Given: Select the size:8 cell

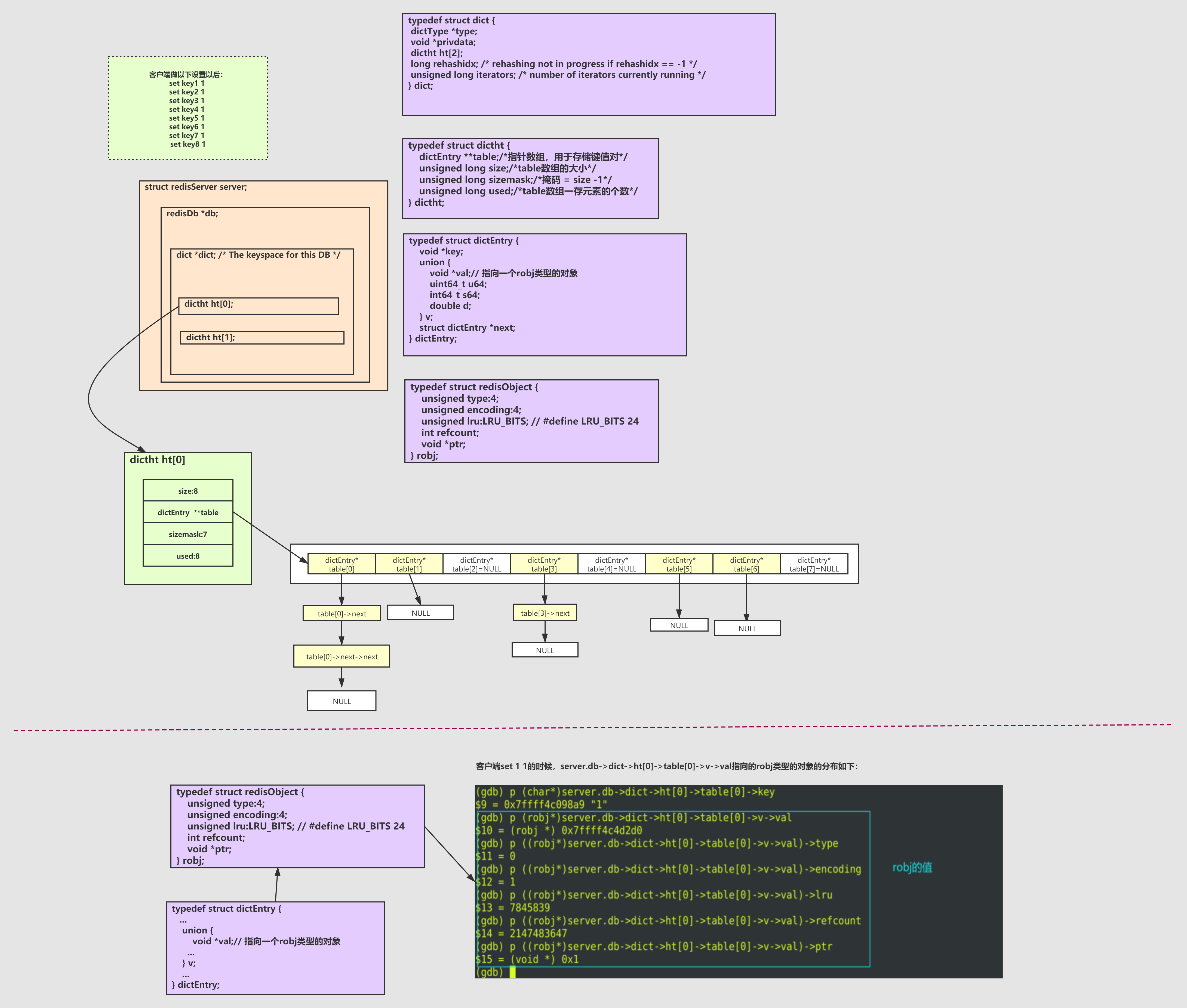Looking at the screenshot, I should pyautogui.click(x=187, y=491).
